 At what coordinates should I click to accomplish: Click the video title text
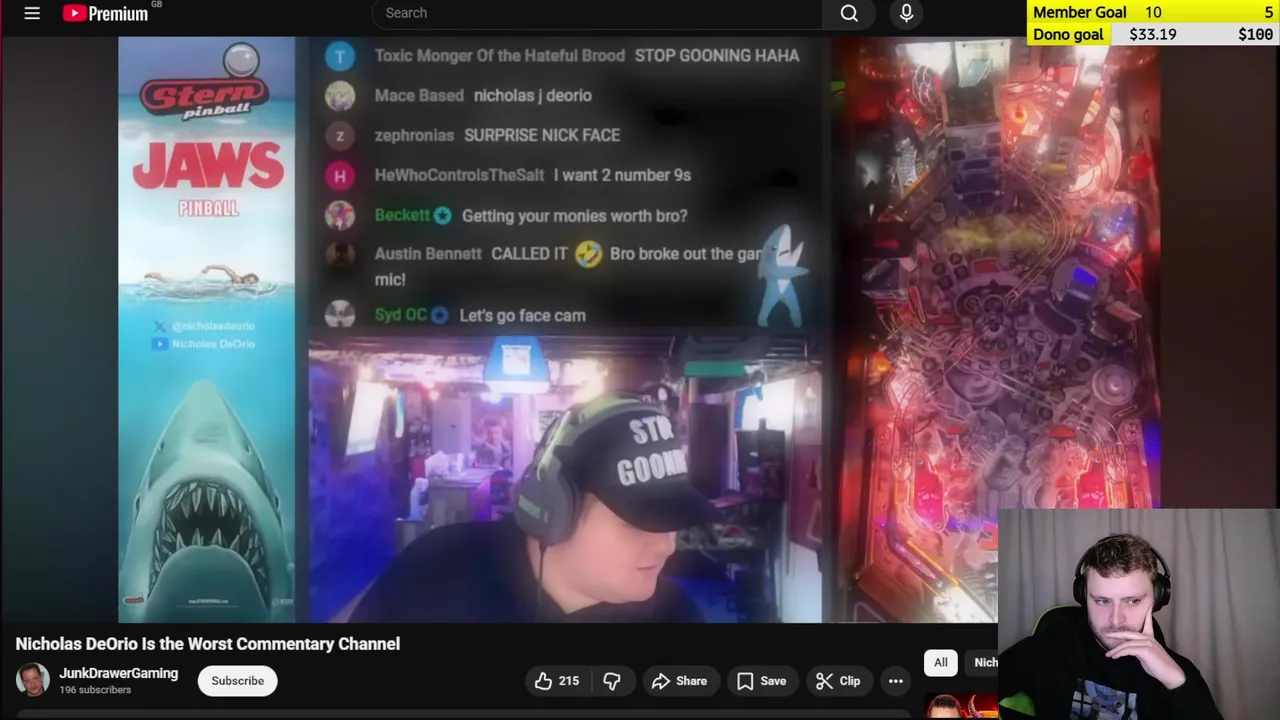point(207,644)
